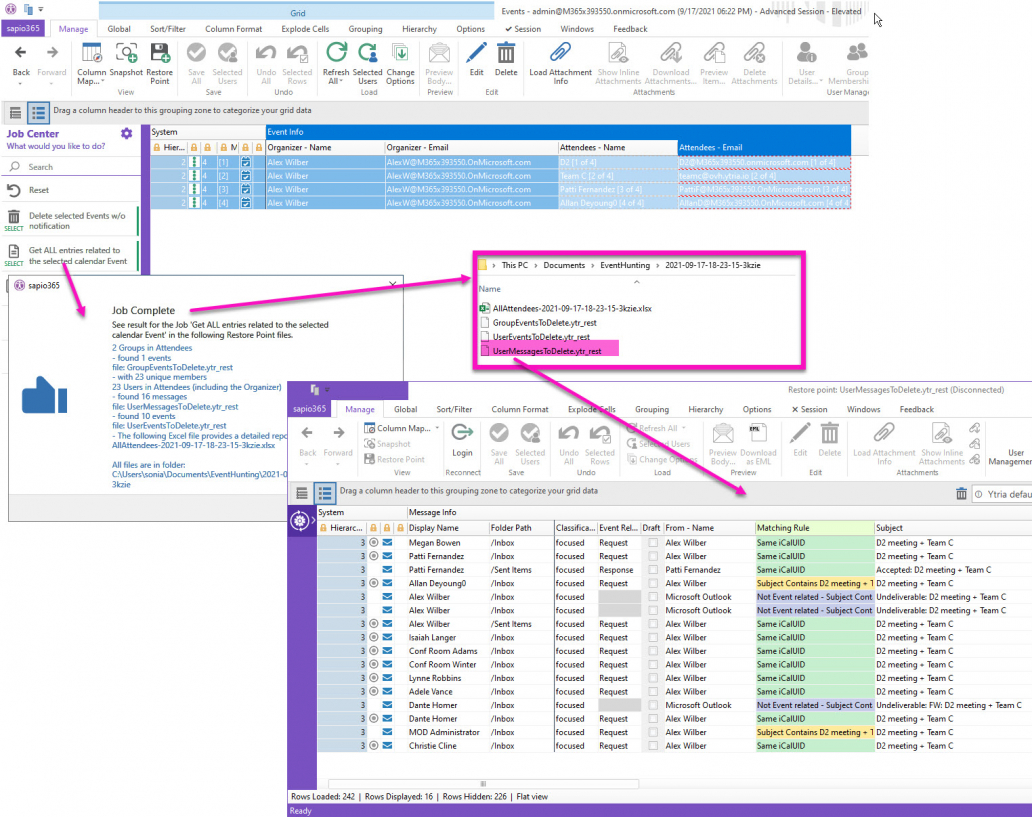The height and width of the screenshot is (817, 1032).
Task: Open Hierarchy tab in Events window
Action: [419, 29]
